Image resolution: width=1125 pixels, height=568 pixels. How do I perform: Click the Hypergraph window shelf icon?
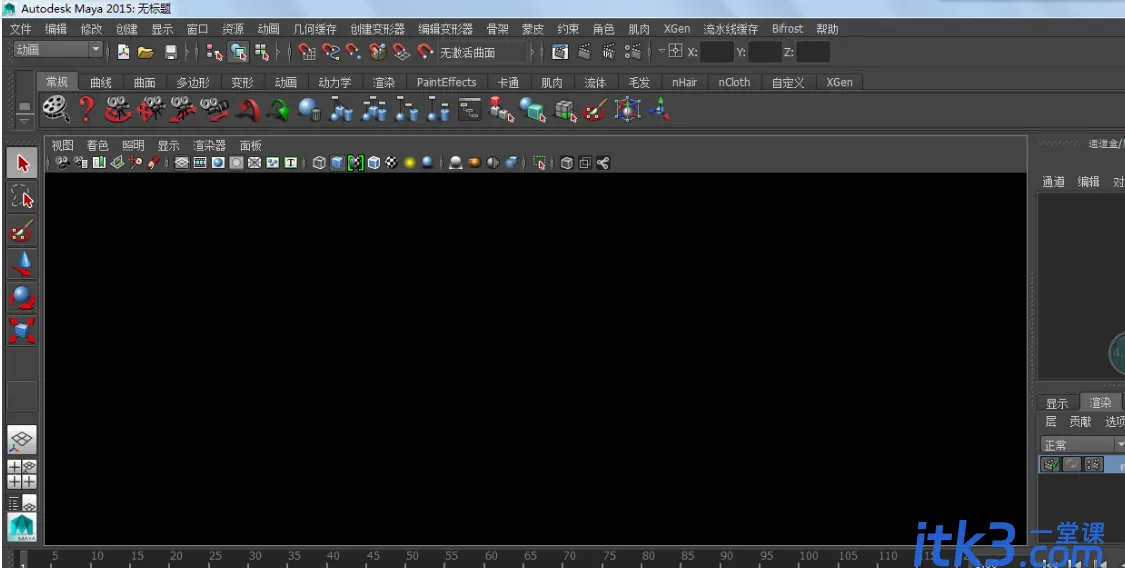470,109
